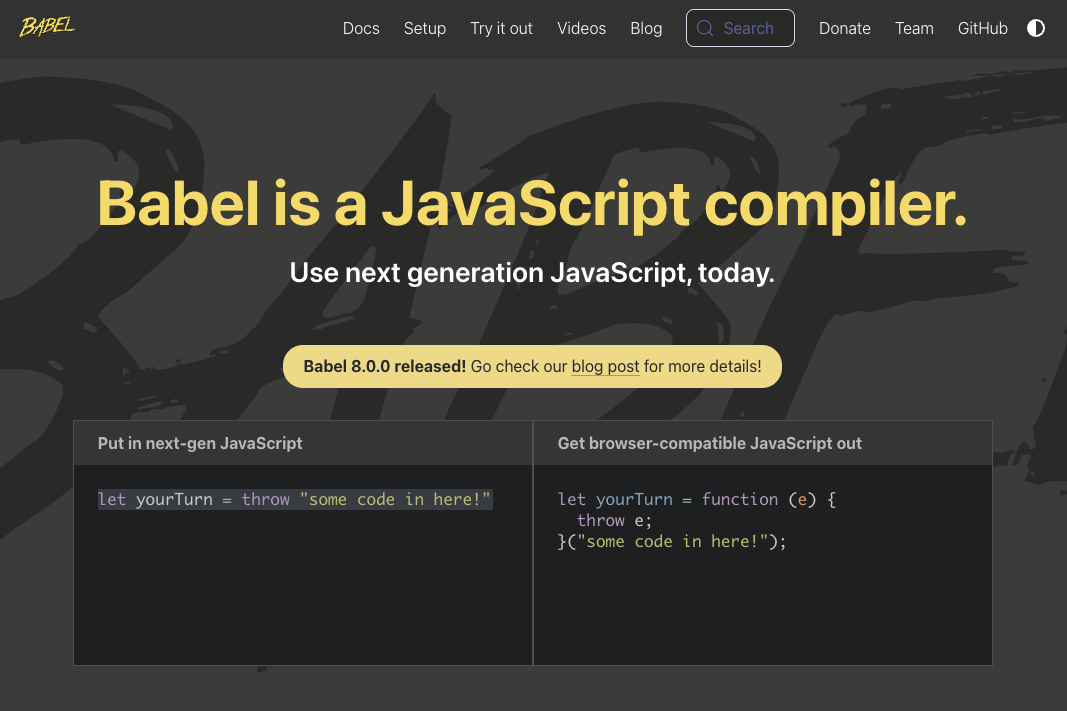Go to the GitHub link
Image resolution: width=1067 pixels, height=711 pixels.
coord(983,29)
